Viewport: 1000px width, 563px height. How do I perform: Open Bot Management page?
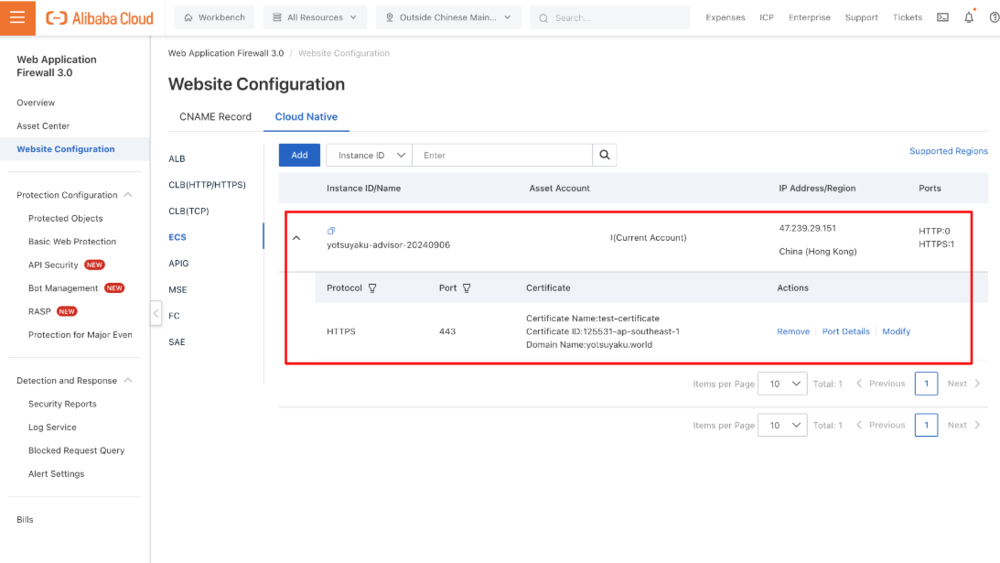[x=63, y=288]
